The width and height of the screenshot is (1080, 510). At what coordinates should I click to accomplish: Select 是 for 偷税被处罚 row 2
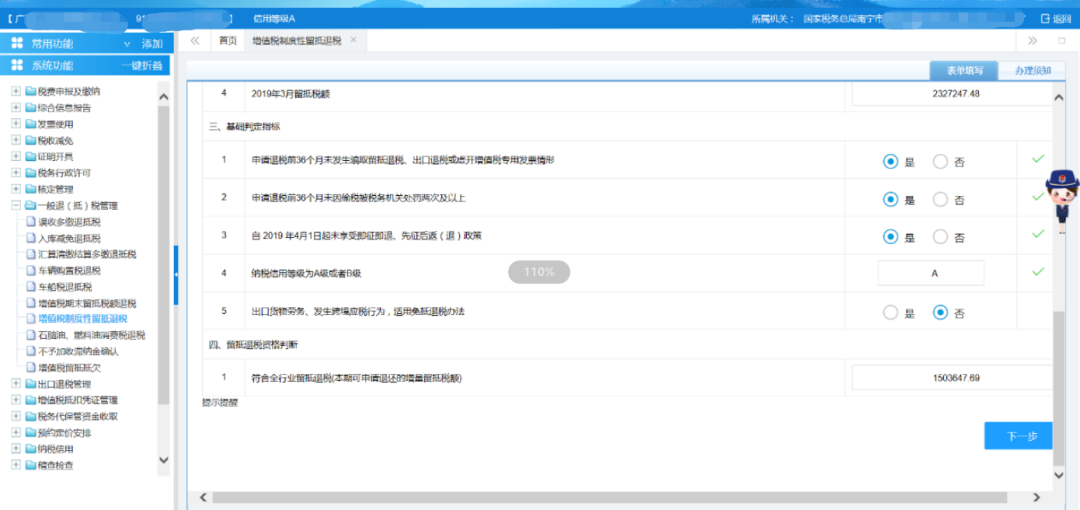(891, 199)
